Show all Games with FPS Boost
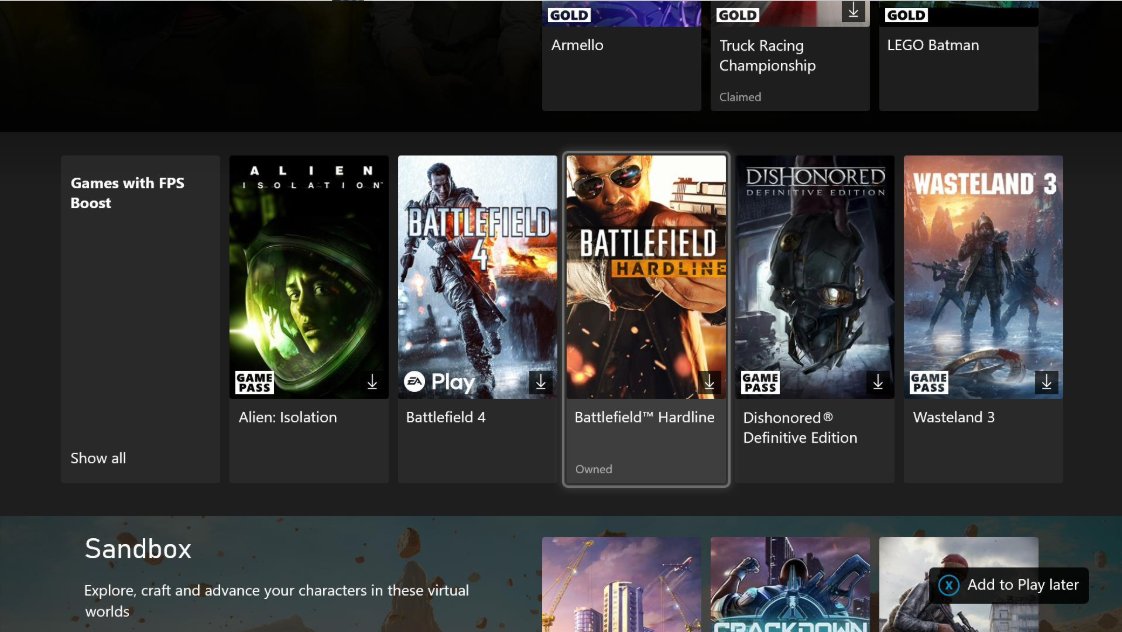The image size is (1122, 632). click(98, 458)
